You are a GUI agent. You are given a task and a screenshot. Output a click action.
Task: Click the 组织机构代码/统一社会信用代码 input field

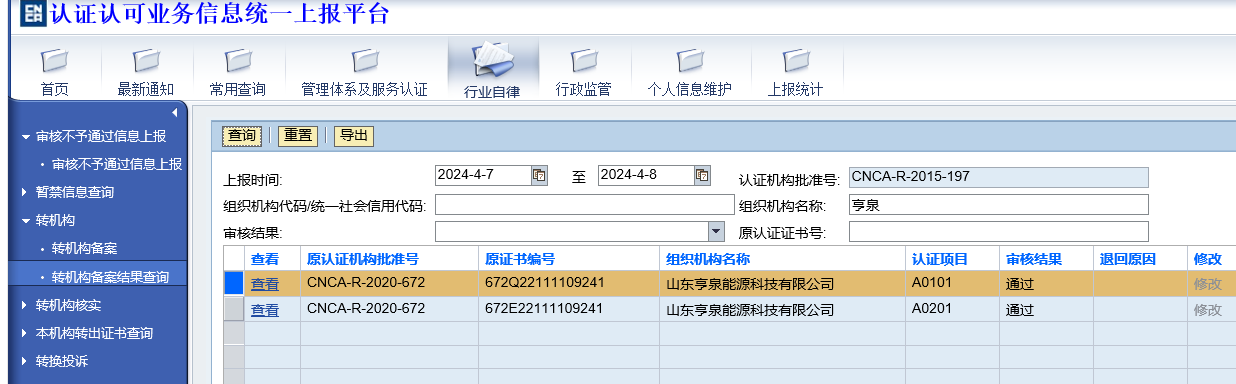tap(584, 205)
